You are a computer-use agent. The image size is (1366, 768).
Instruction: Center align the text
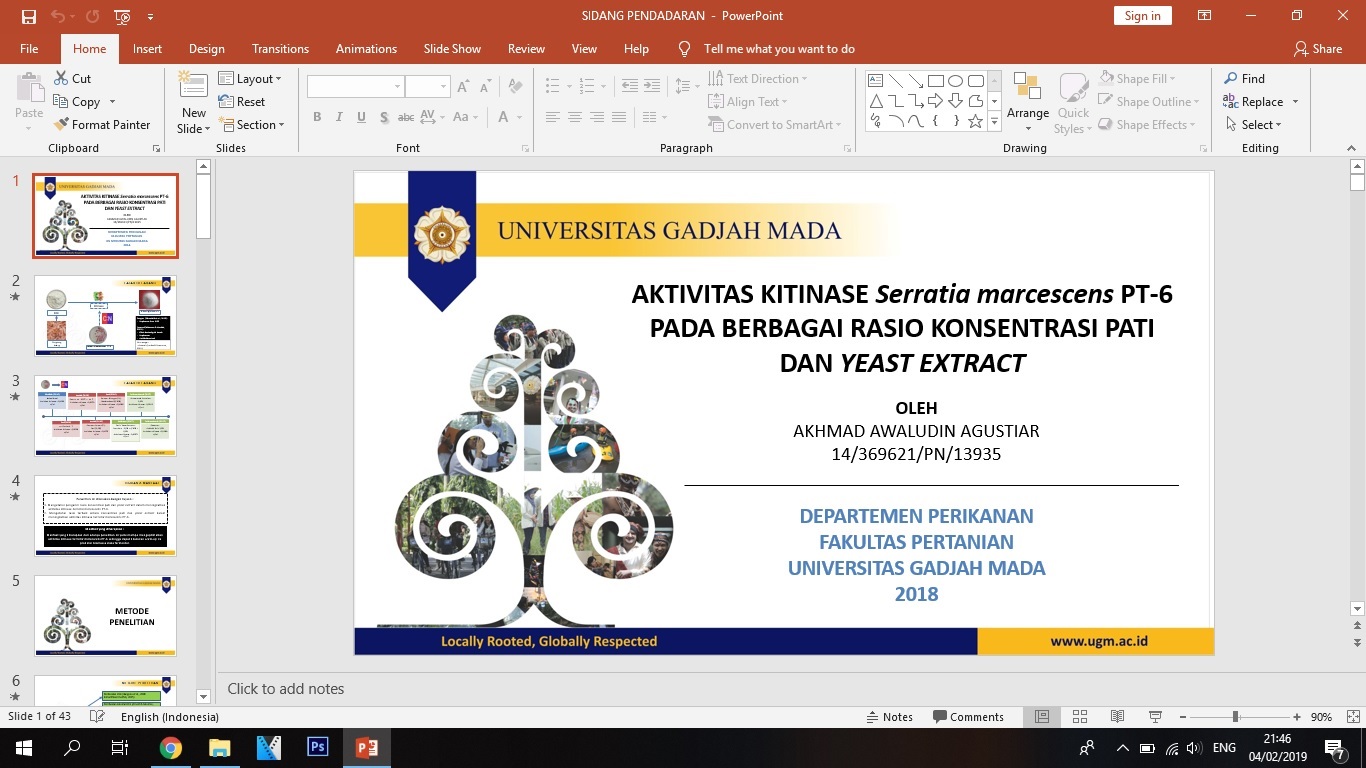click(x=575, y=117)
